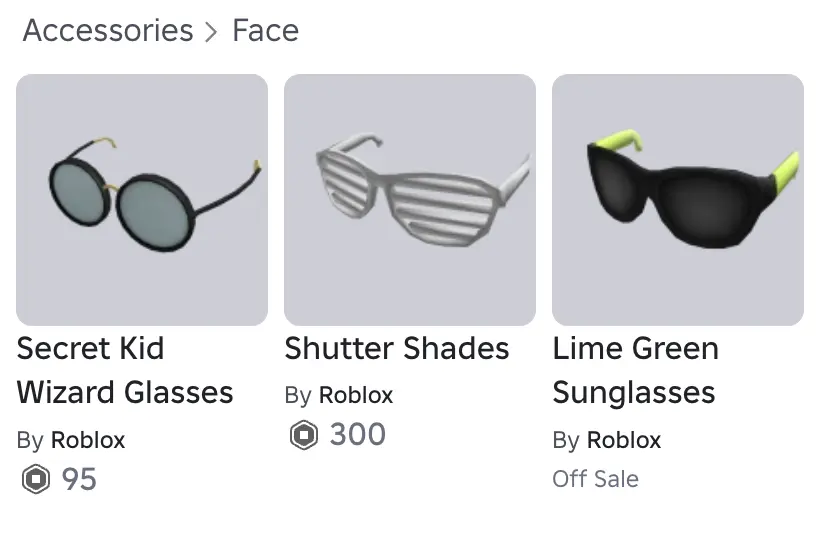
Task: Click the Secret Kid Wizard Glasses title
Action: pyautogui.click(x=124, y=370)
